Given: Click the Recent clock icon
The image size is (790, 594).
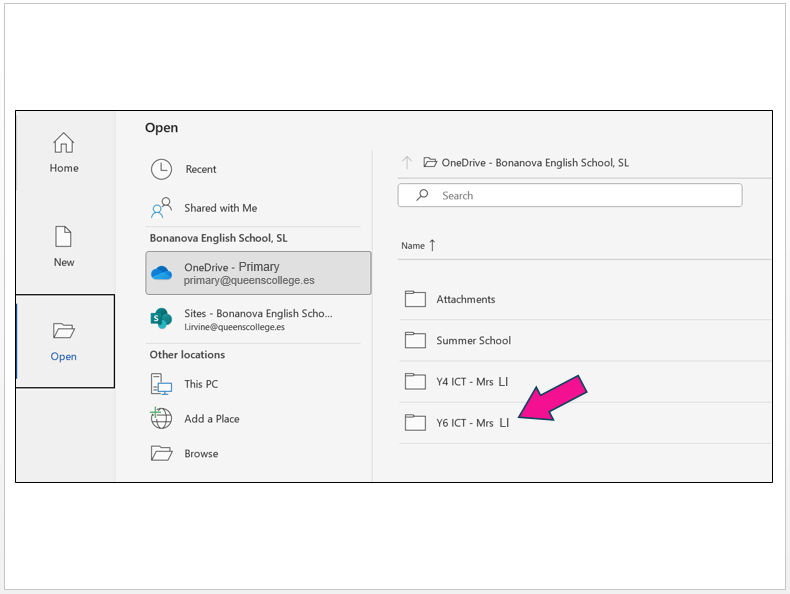Looking at the screenshot, I should [161, 170].
